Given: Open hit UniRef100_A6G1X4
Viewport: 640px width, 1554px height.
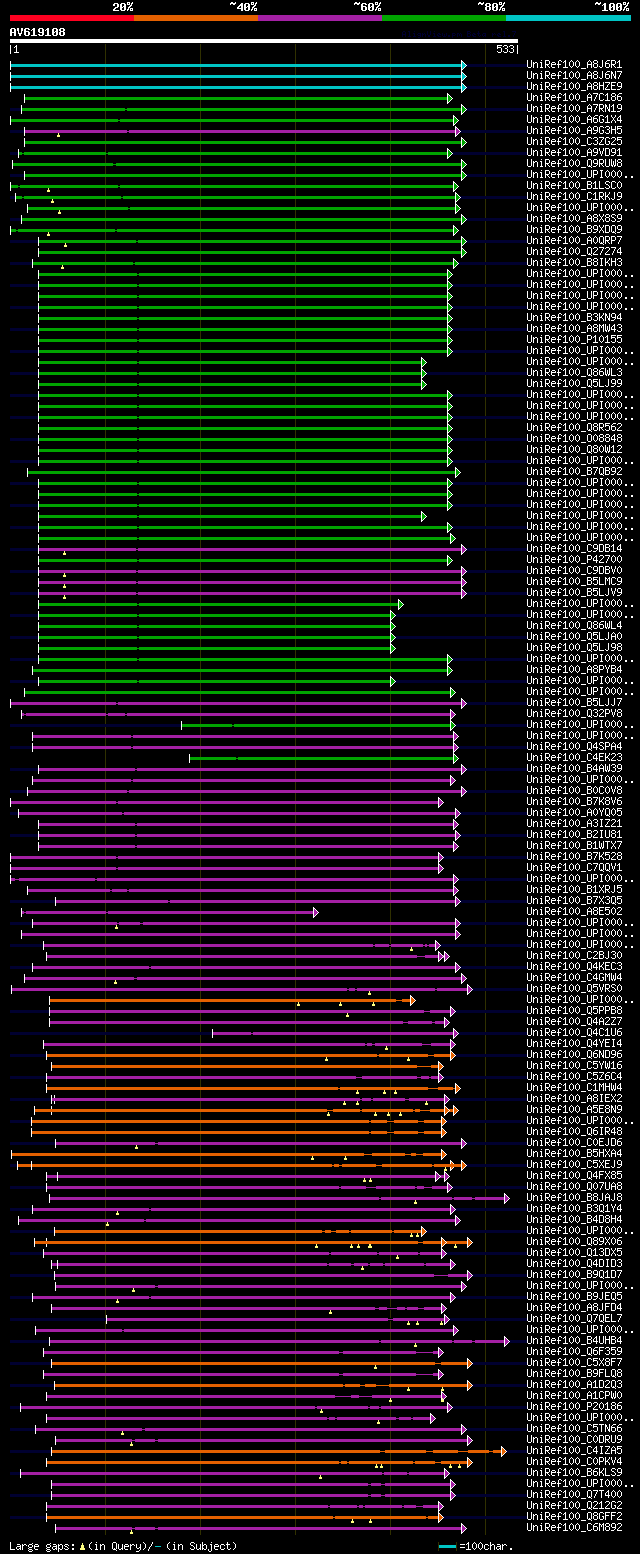Looking at the screenshot, I should [x=574, y=120].
